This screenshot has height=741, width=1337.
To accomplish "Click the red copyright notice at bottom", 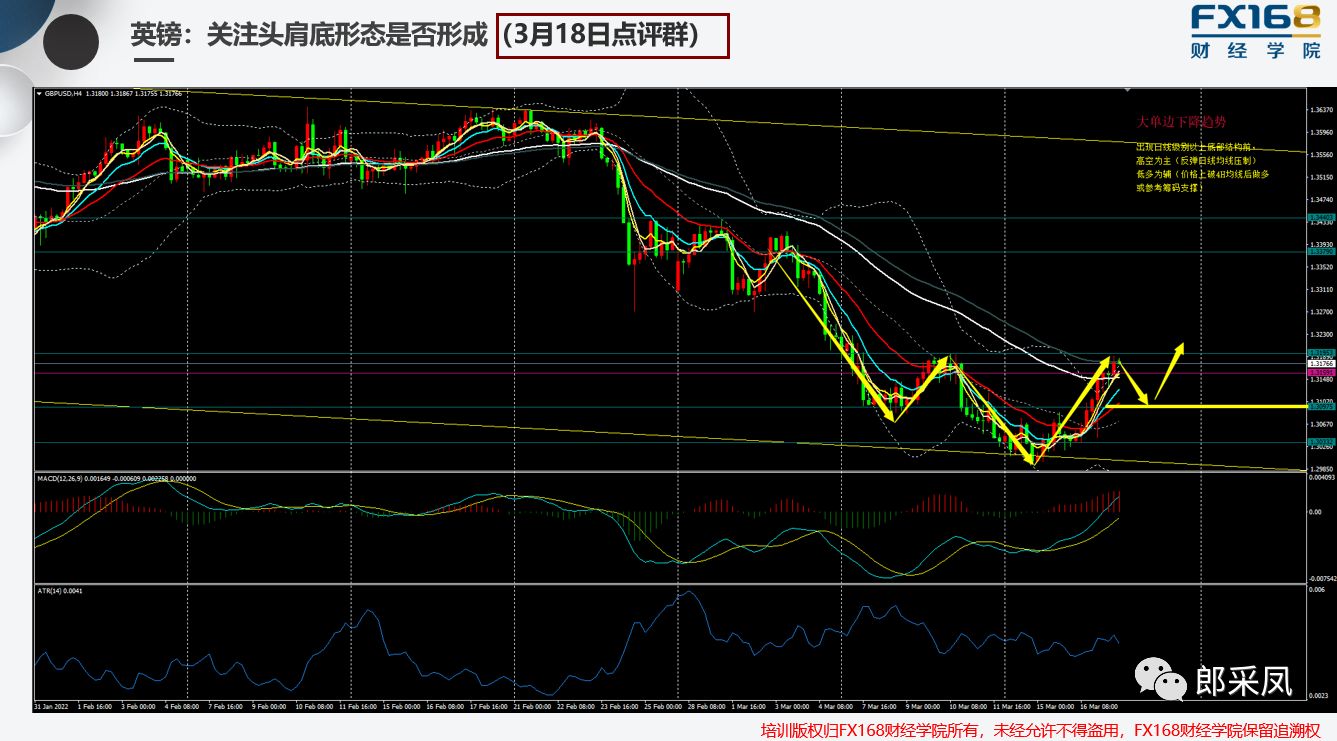I will point(1040,729).
